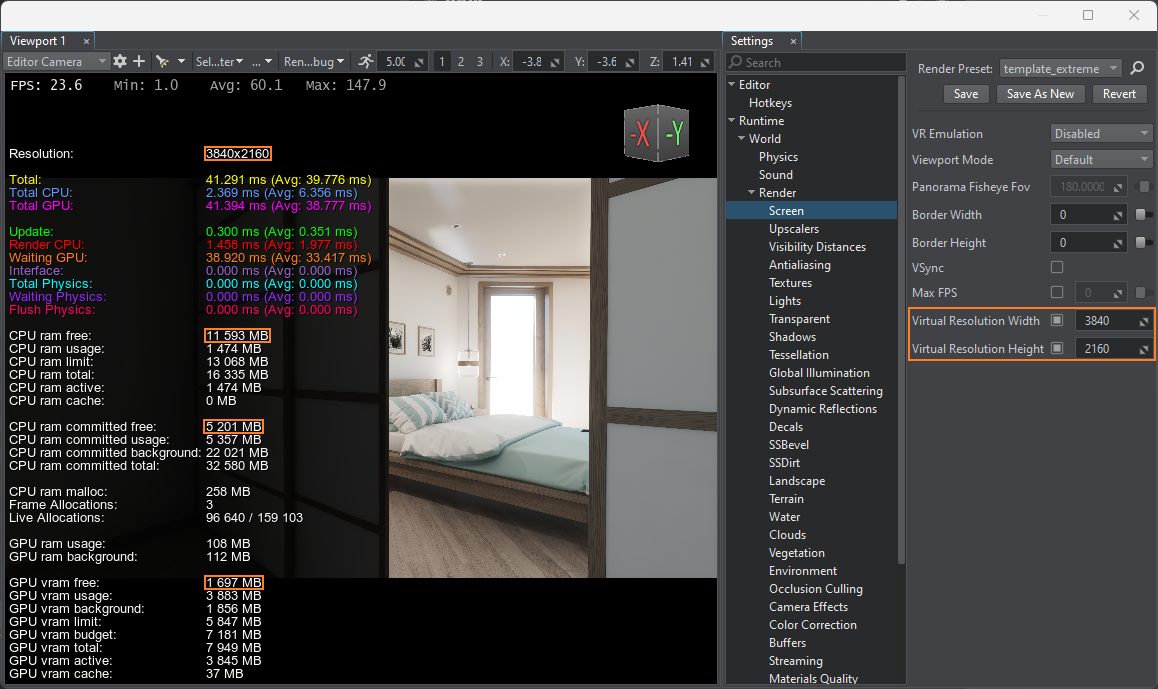Open the ellipsis dropdown in viewport toolbar
The image size is (1158, 689).
point(262,61)
